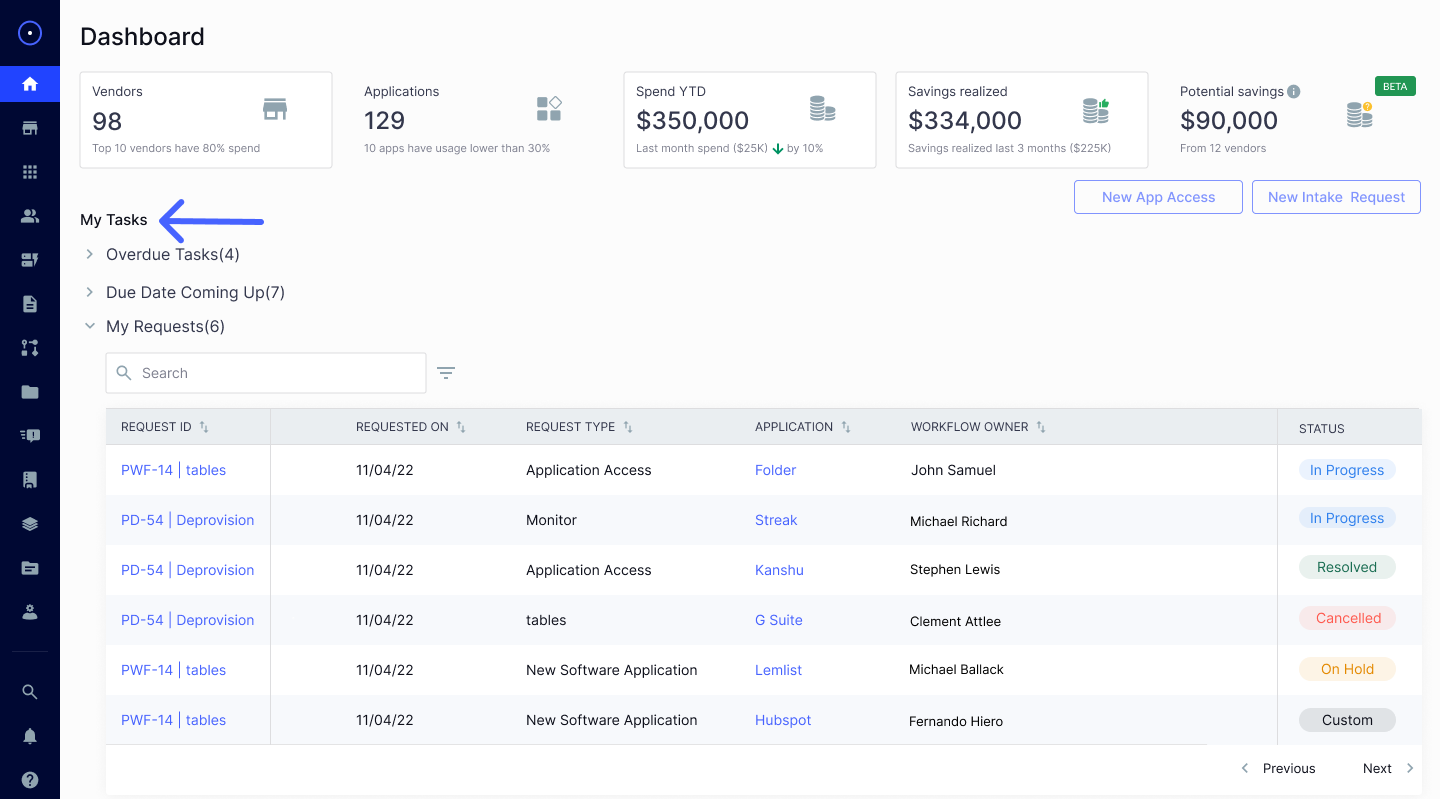
Task: Click the potential savings info icon
Action: click(1293, 92)
